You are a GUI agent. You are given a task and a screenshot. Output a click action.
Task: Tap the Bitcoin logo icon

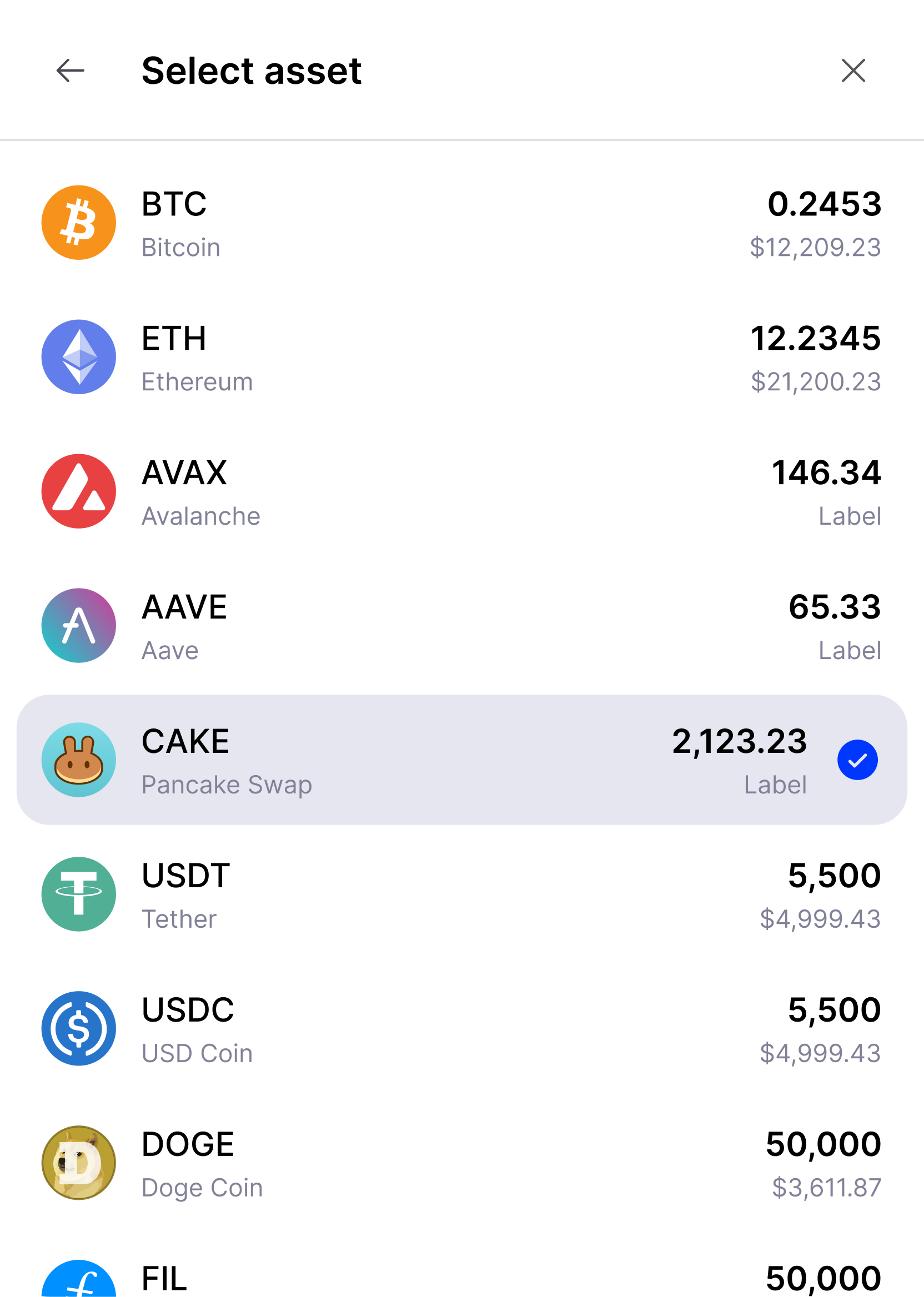(78, 223)
